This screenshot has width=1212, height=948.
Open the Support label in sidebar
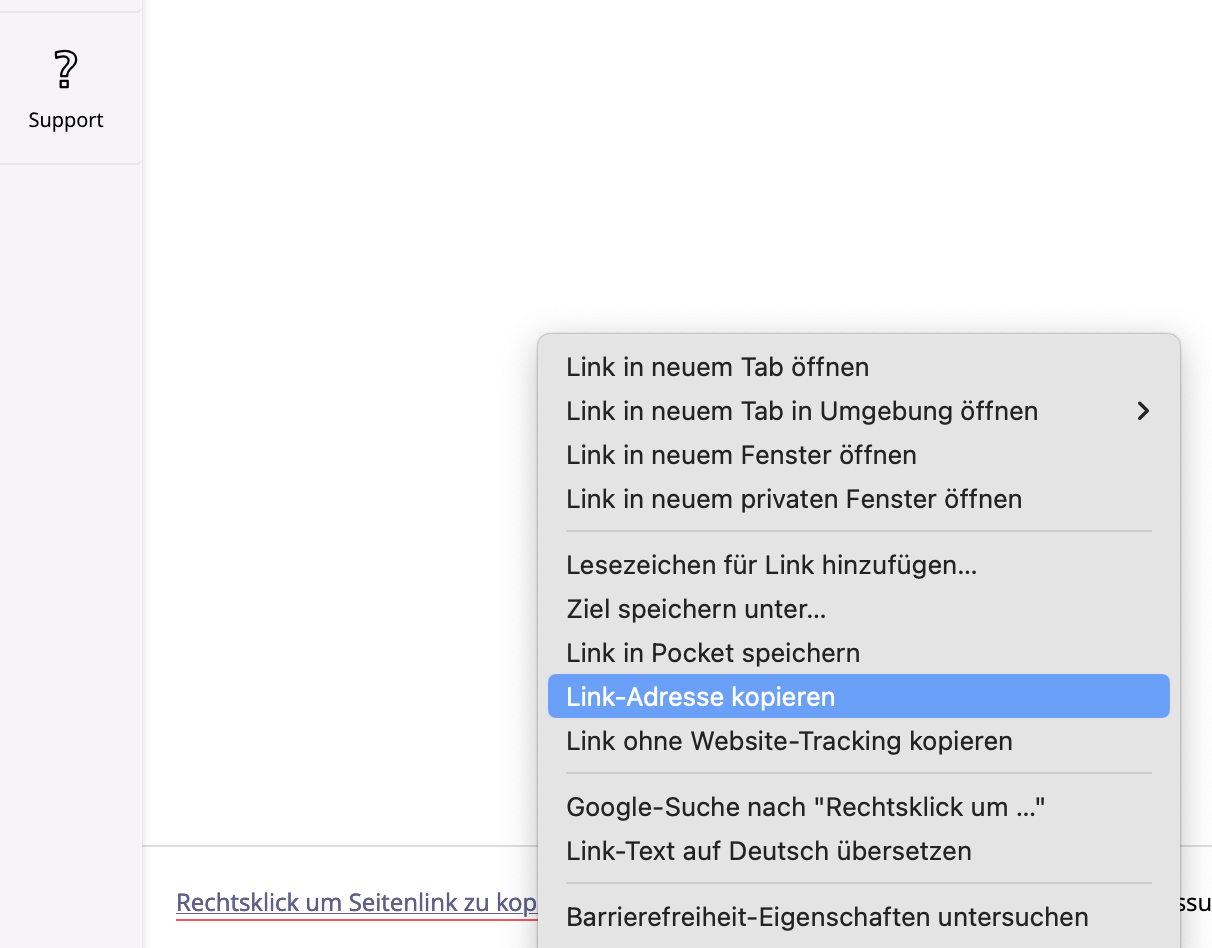pyautogui.click(x=66, y=120)
